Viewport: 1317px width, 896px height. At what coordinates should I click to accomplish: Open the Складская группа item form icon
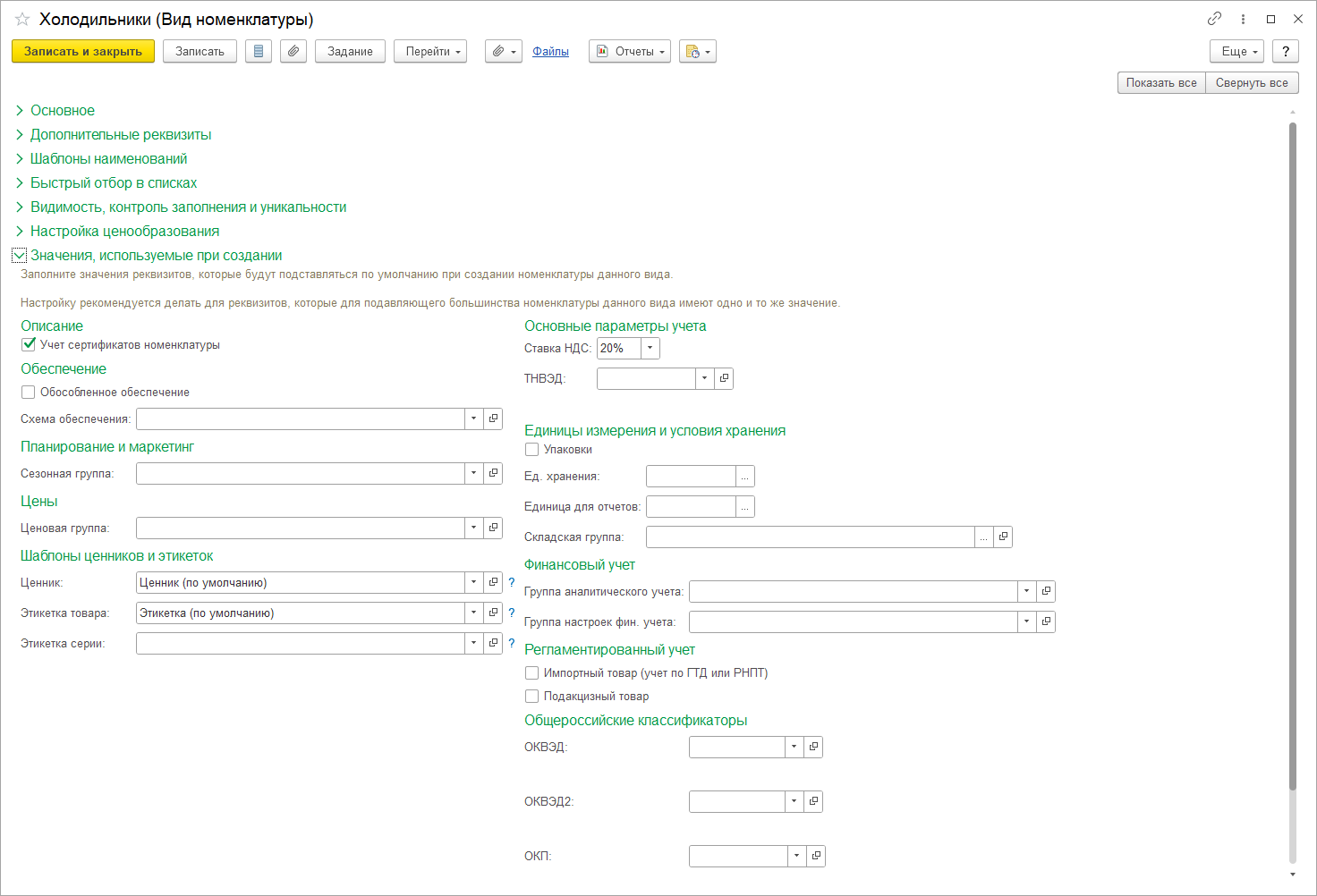click(x=1003, y=537)
